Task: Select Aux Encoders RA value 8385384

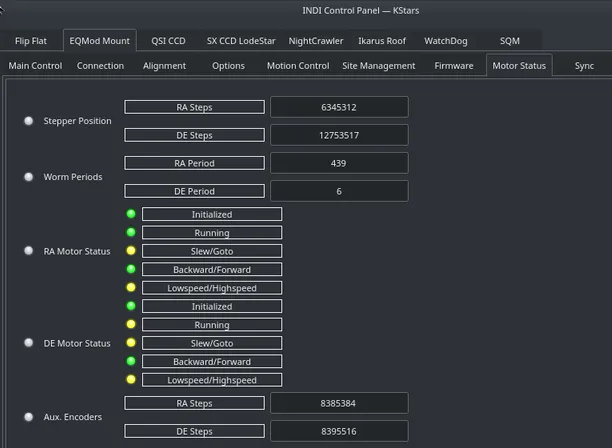Action: click(x=339, y=403)
